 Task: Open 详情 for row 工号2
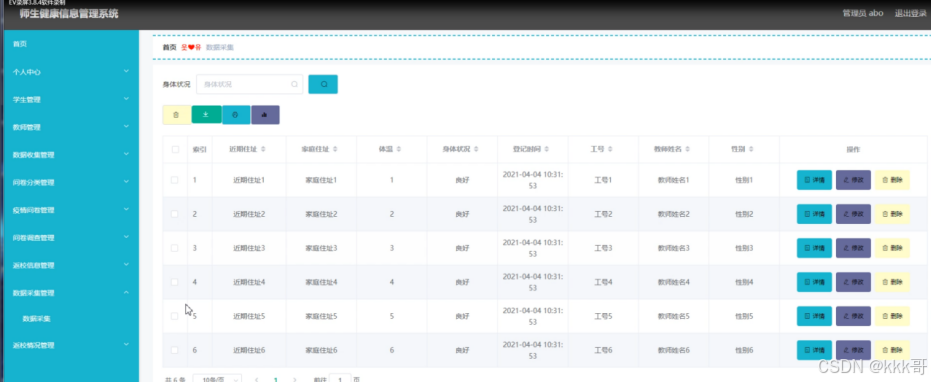click(x=814, y=214)
